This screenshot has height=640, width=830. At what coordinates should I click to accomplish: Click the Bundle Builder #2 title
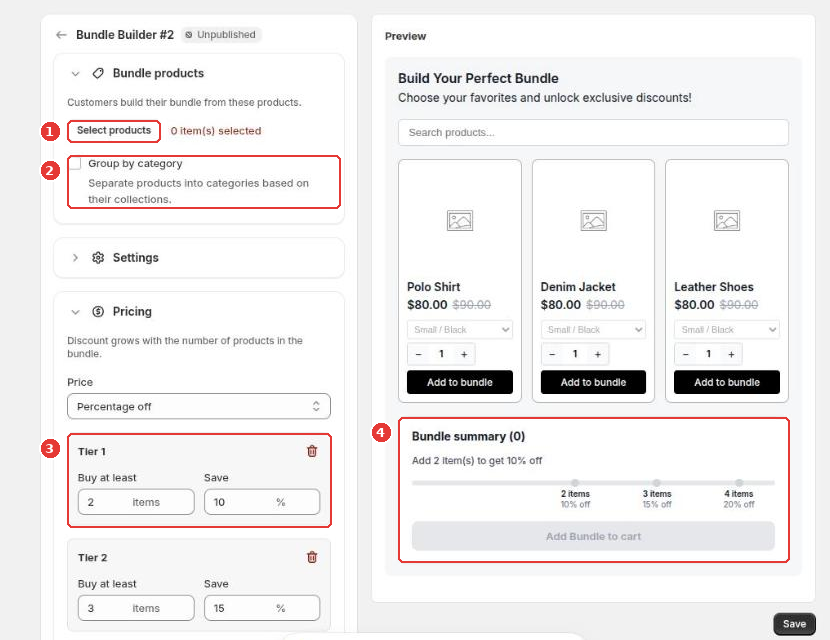coord(125,35)
